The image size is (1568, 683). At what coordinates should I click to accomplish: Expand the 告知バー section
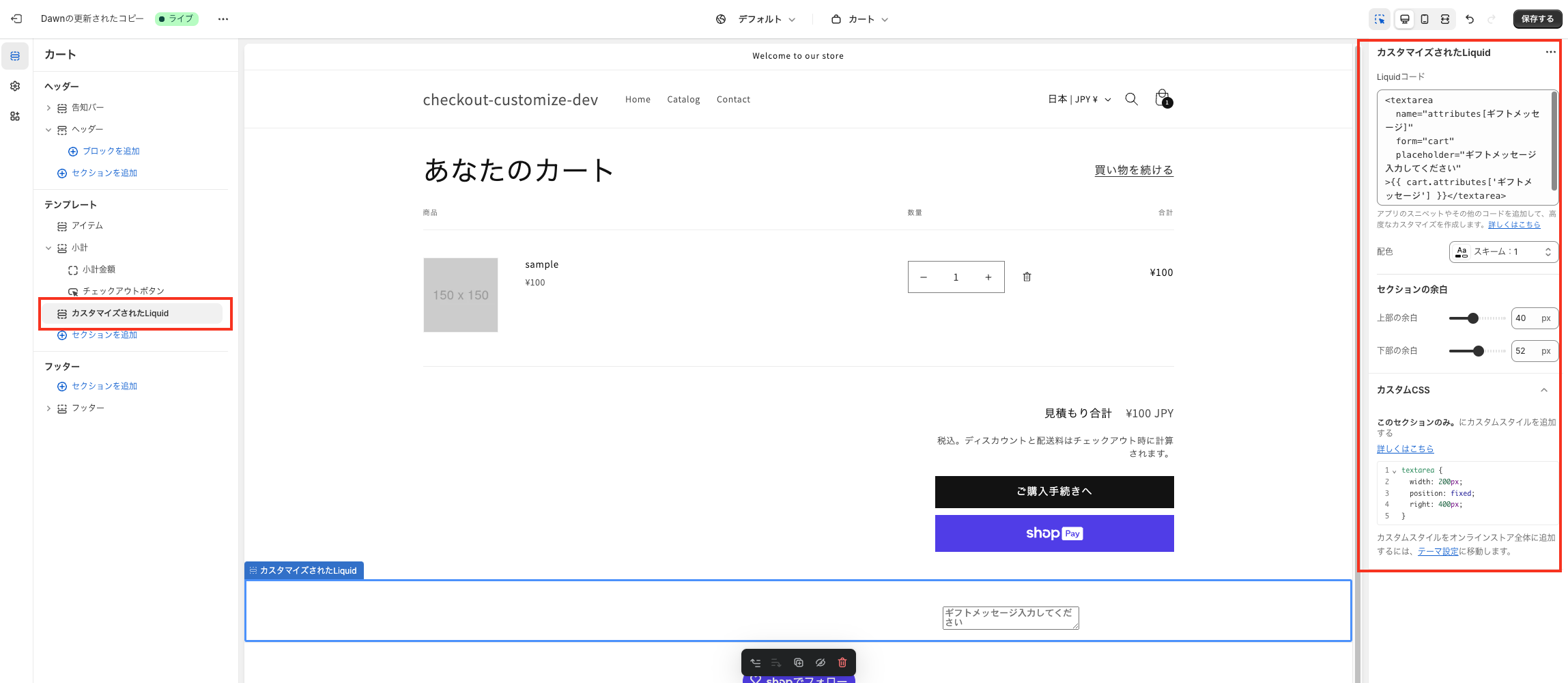tap(48, 108)
